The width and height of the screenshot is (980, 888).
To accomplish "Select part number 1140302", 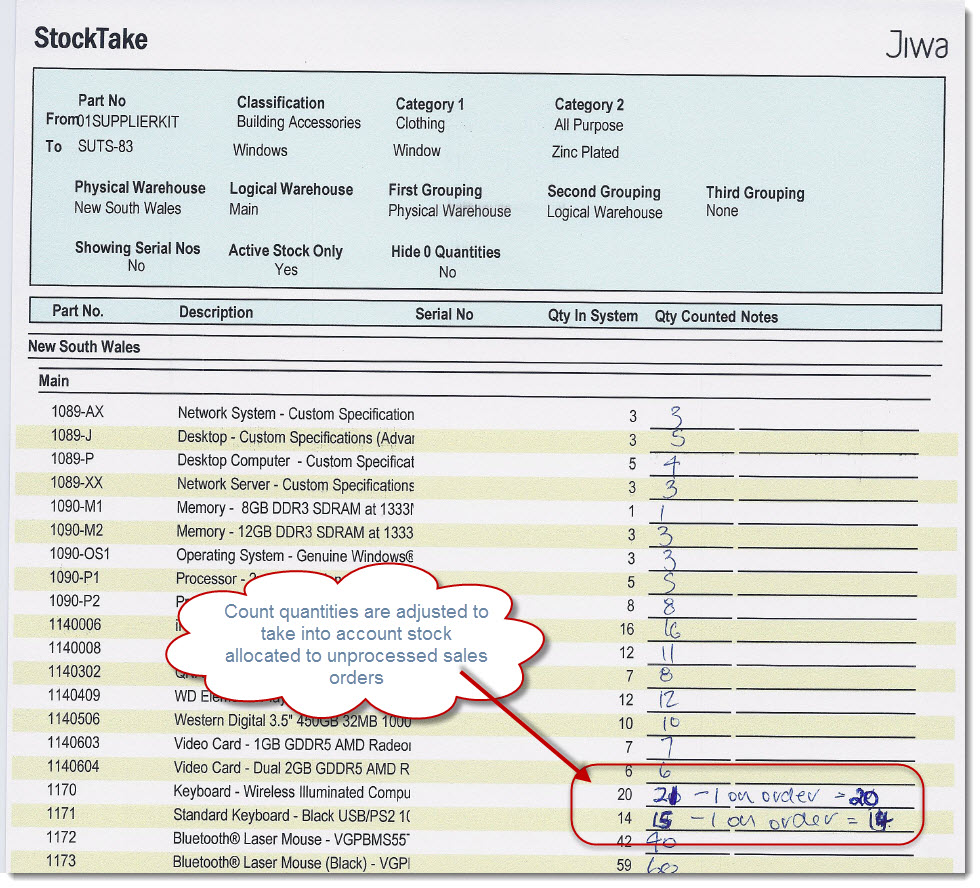I will [x=74, y=672].
